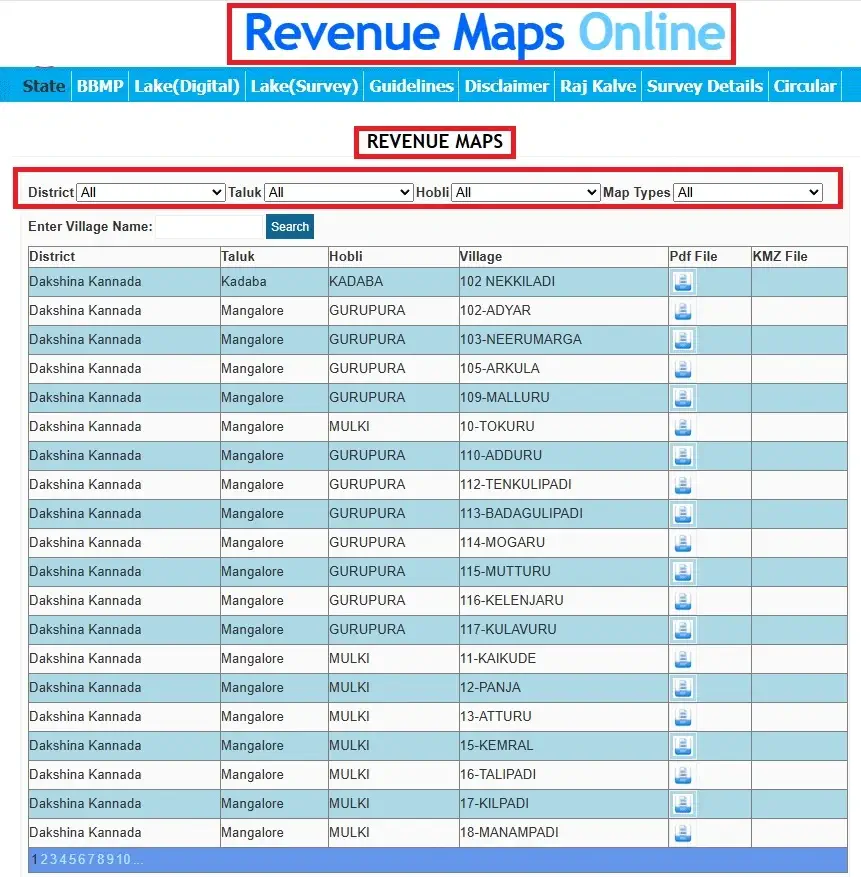Download PDF for 105-ARKULA village

(x=683, y=369)
